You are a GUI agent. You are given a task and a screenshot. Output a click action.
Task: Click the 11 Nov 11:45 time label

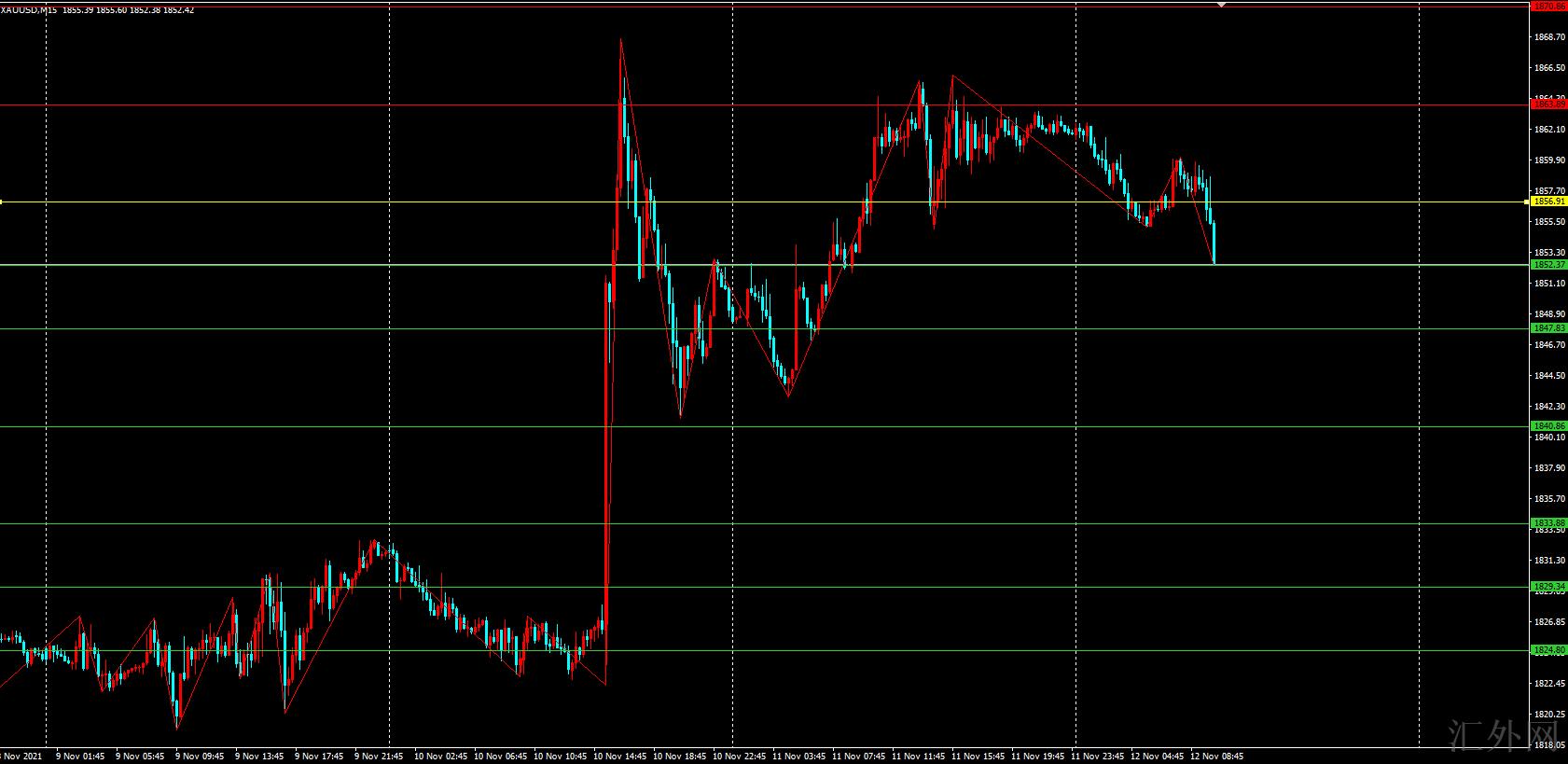point(919,757)
